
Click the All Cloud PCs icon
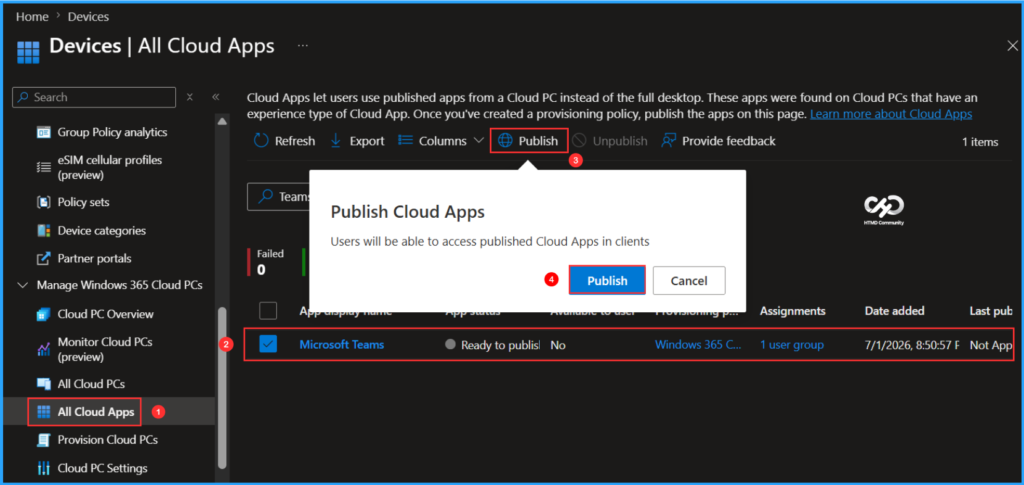coord(43,384)
